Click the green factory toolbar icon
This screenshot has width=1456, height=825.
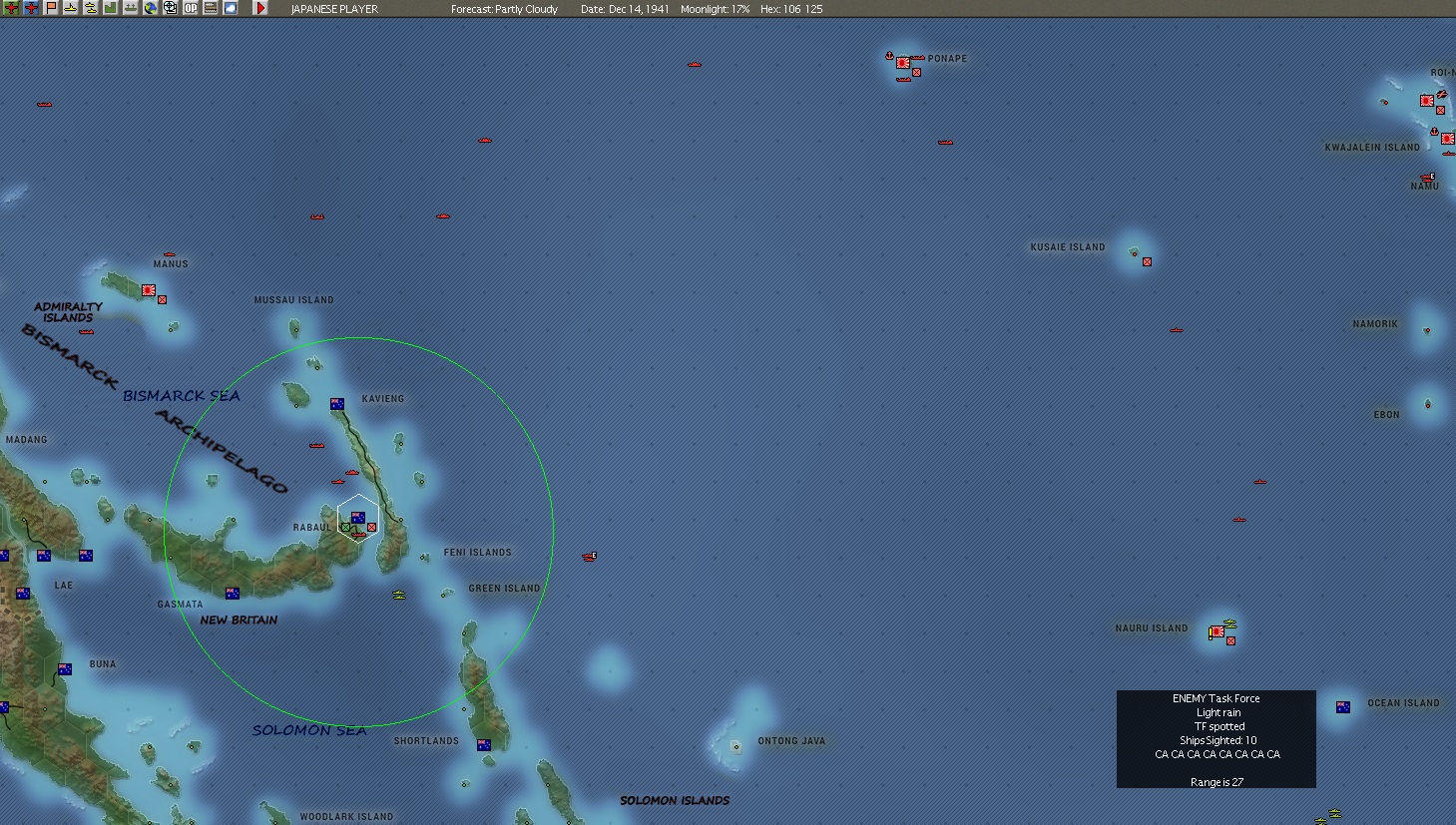110,8
